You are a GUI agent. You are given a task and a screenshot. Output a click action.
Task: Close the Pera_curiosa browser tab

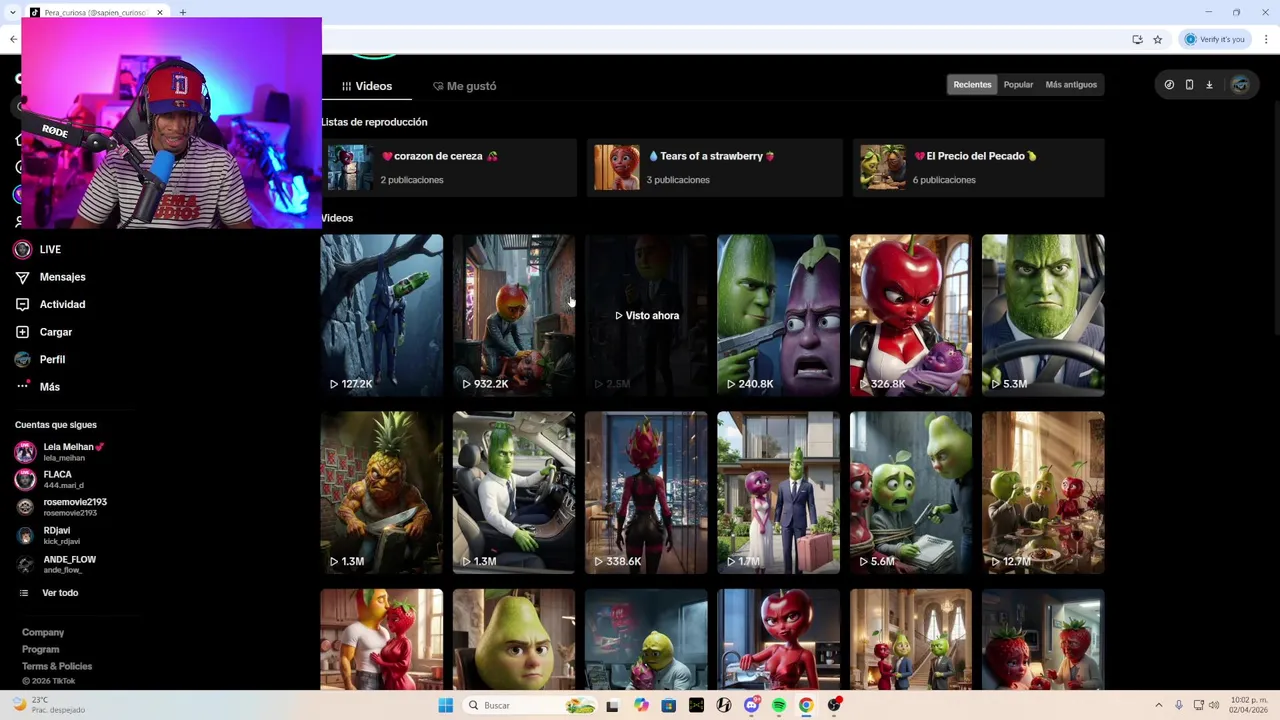coord(159,13)
